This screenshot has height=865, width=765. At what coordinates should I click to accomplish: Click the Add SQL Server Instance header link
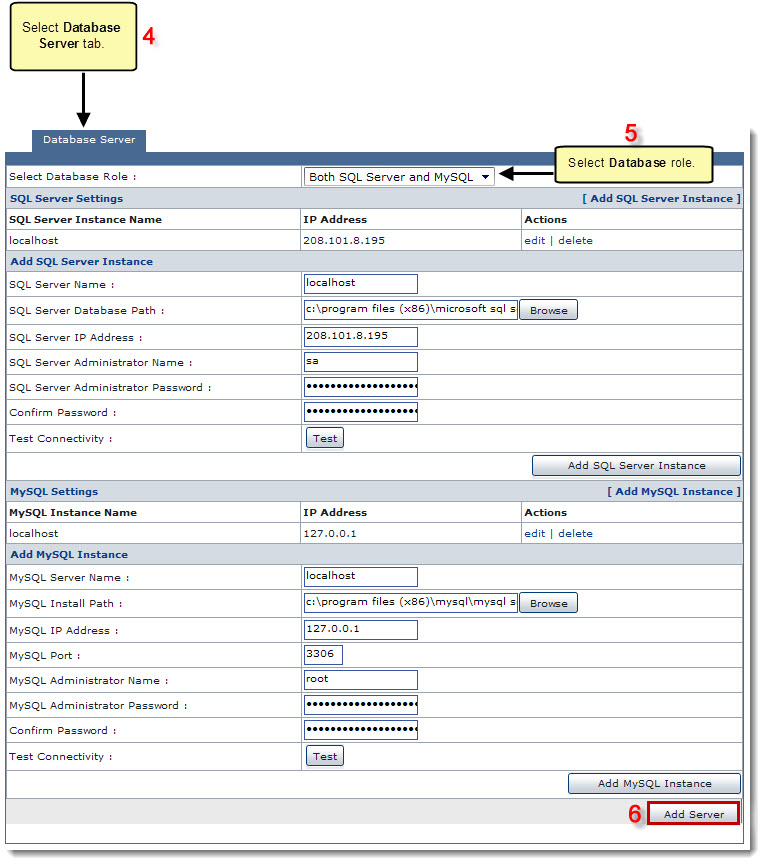click(661, 199)
